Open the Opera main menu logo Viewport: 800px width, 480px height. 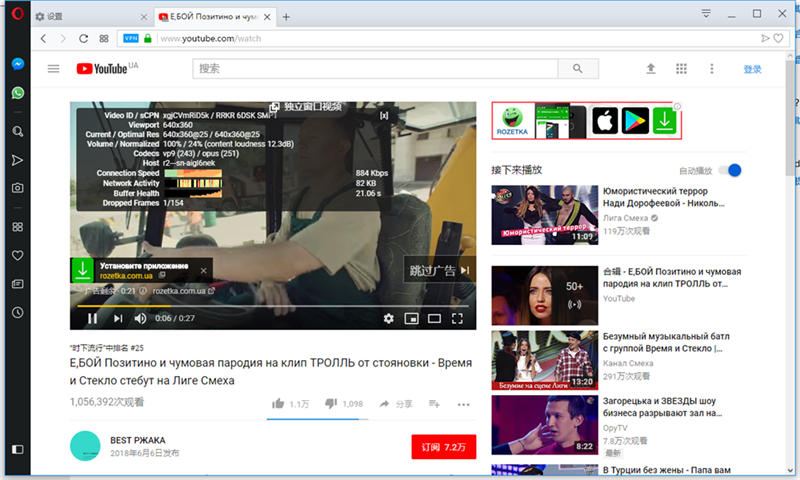pyautogui.click(x=17, y=13)
